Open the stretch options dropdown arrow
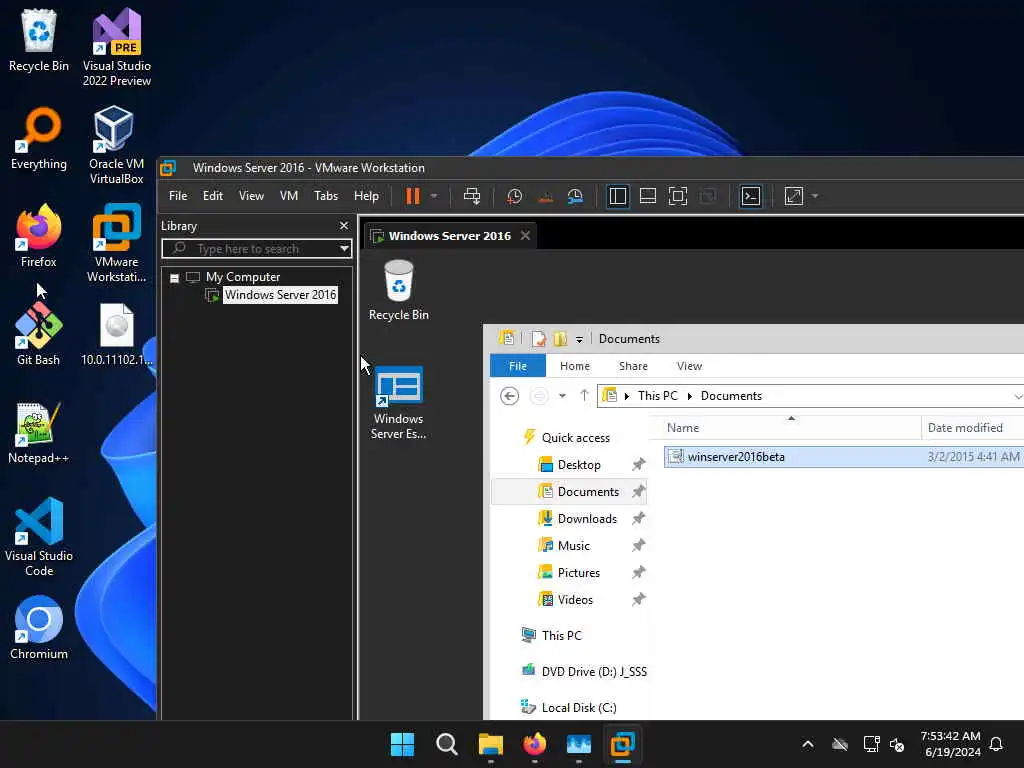Screen dimensions: 1024x768 814,196
